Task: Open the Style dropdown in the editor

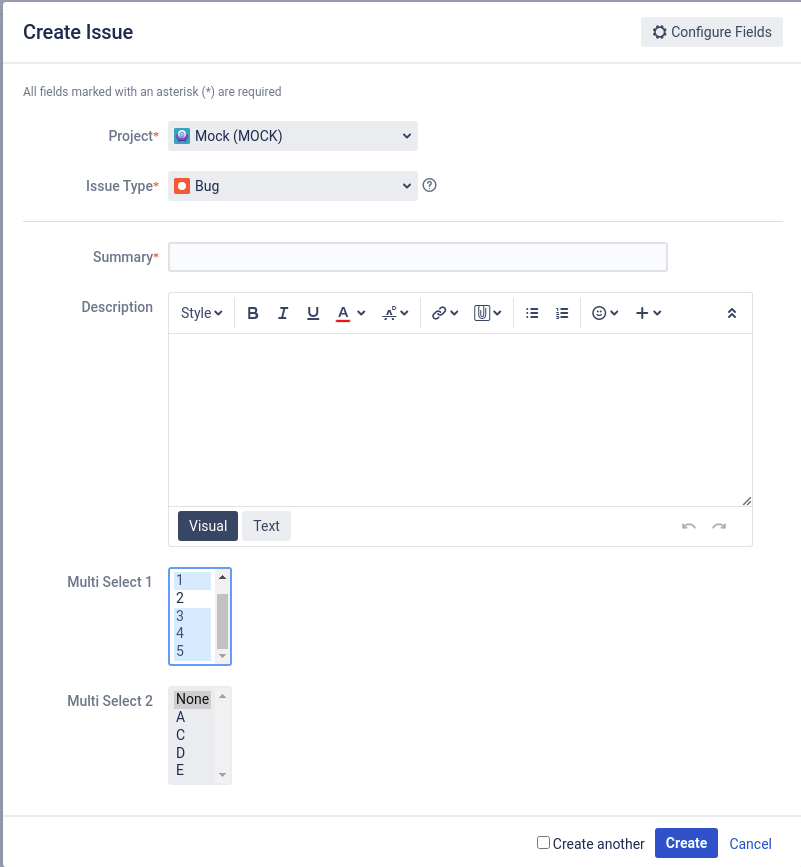Action: tap(199, 313)
